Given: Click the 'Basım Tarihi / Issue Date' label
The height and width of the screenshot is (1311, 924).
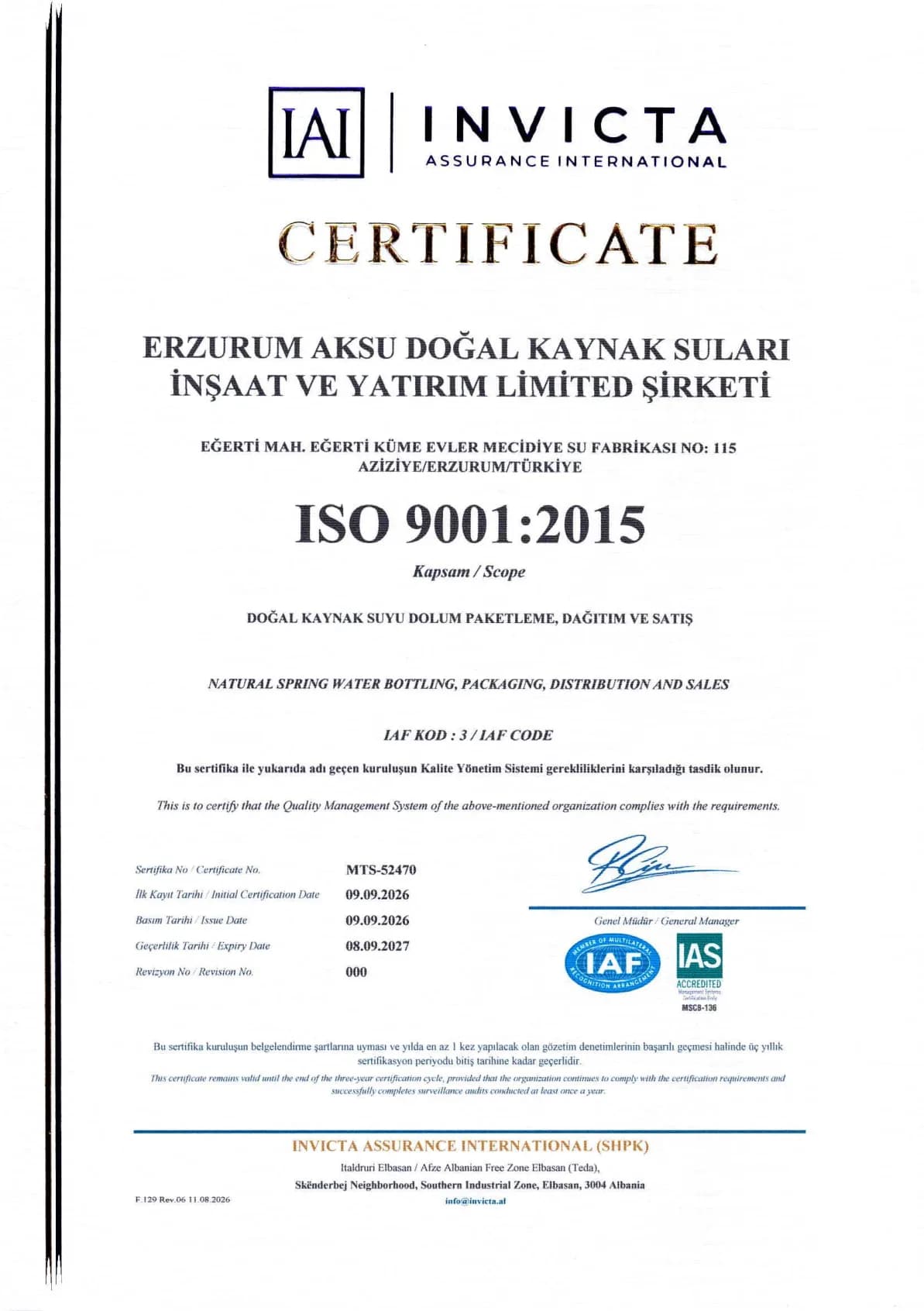Looking at the screenshot, I should click(x=191, y=920).
